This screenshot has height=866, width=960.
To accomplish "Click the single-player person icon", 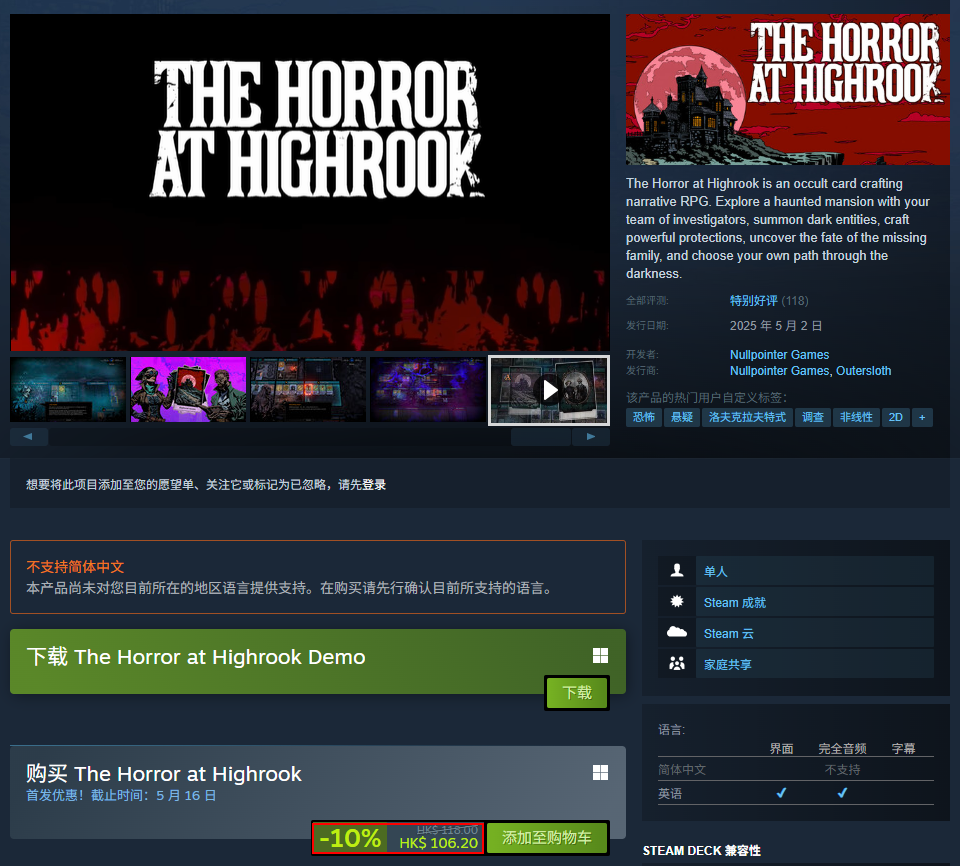I will 677,571.
